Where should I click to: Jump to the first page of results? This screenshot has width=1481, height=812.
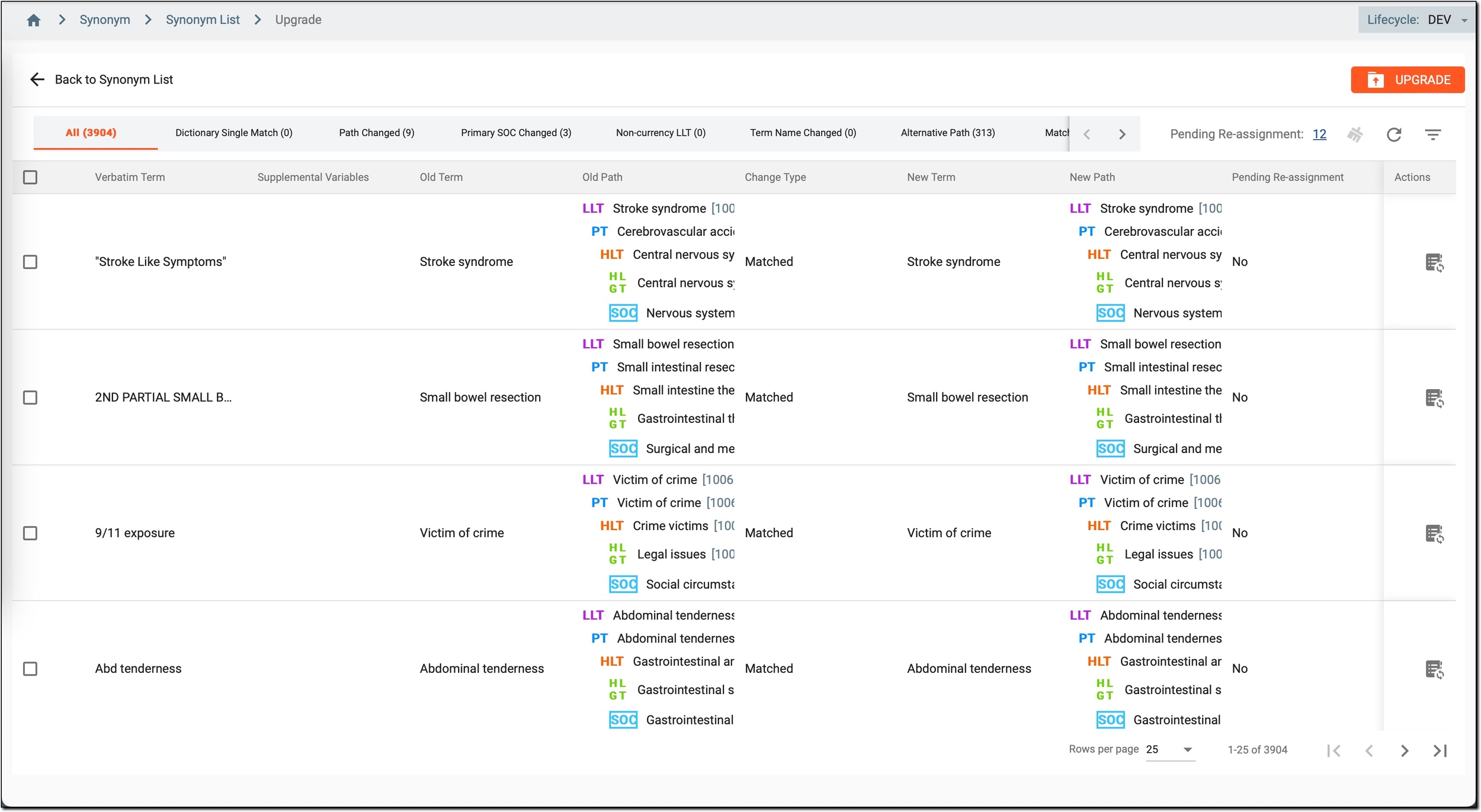point(1334,750)
